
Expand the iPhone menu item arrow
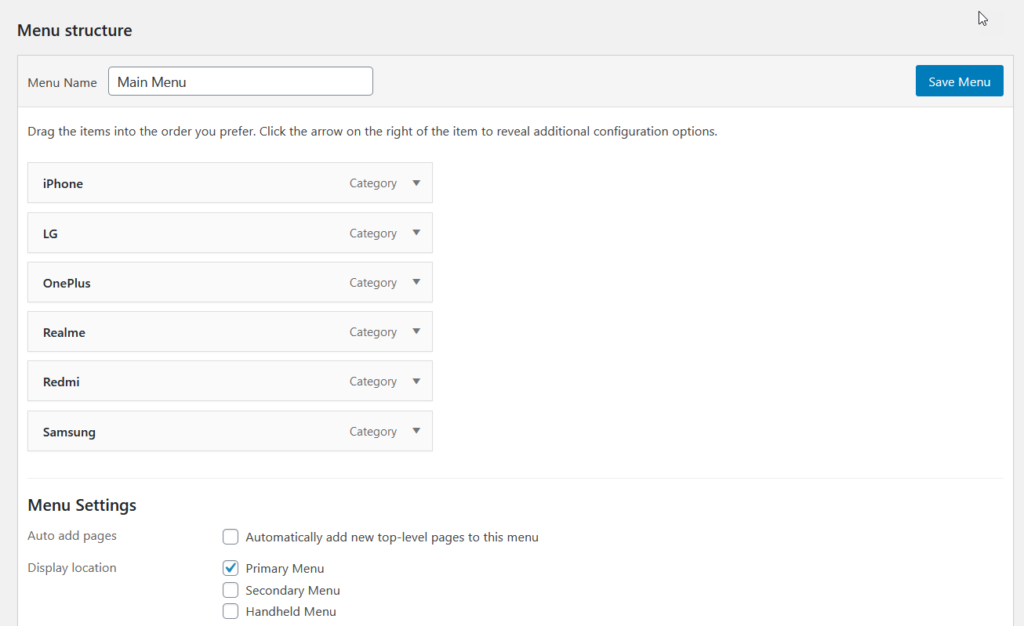416,183
